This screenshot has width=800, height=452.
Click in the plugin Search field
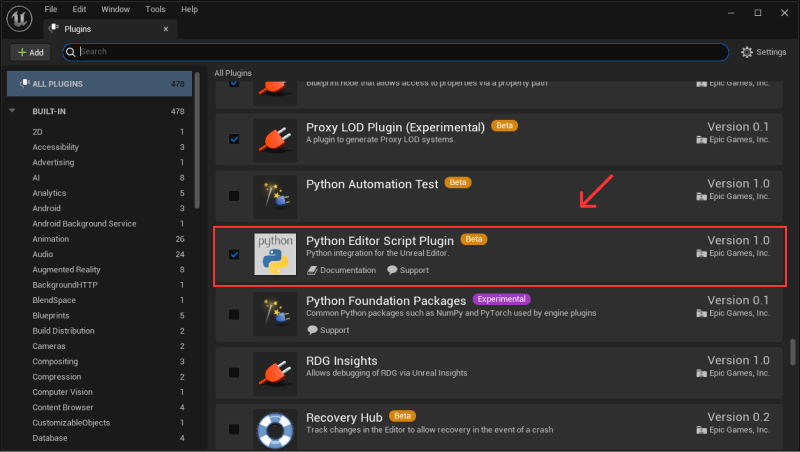click(x=395, y=52)
